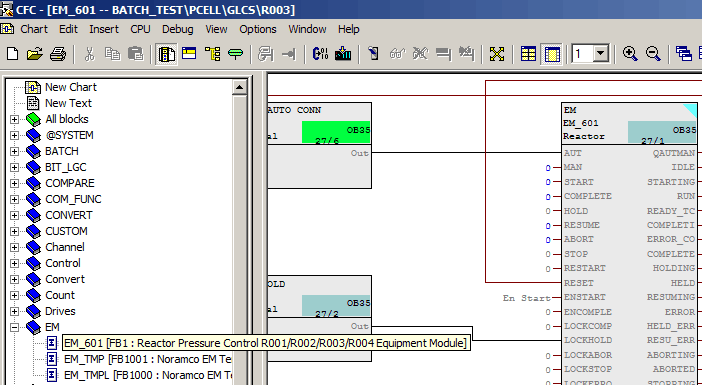Image resolution: width=704 pixels, height=385 pixels.
Task: Click the Test mode toolbar icon
Action: click(x=373, y=54)
